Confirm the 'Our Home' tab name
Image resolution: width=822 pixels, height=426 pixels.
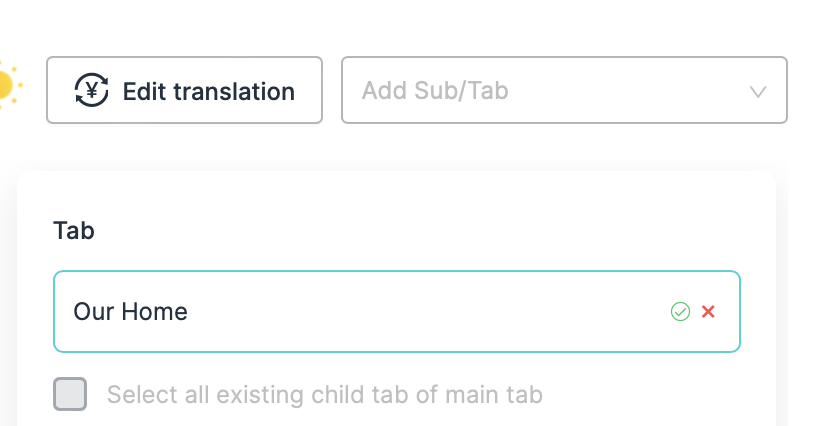(680, 312)
